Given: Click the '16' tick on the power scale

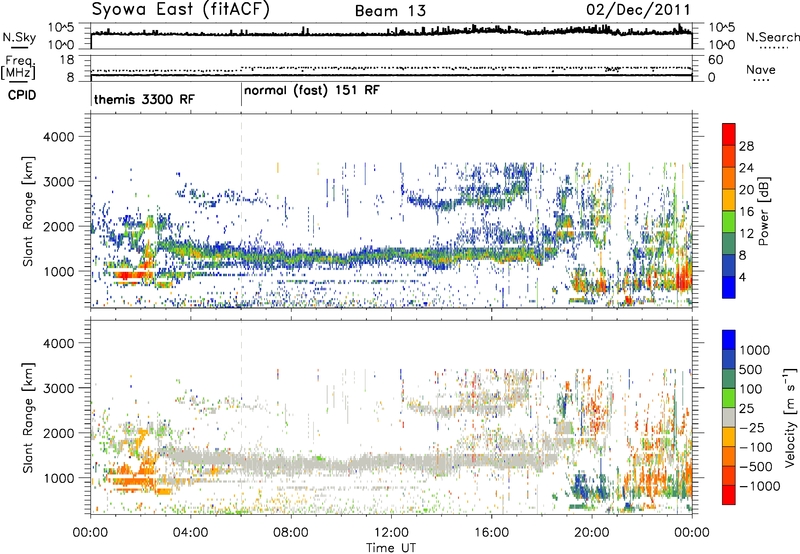Looking at the screenshot, I should 746,212.
